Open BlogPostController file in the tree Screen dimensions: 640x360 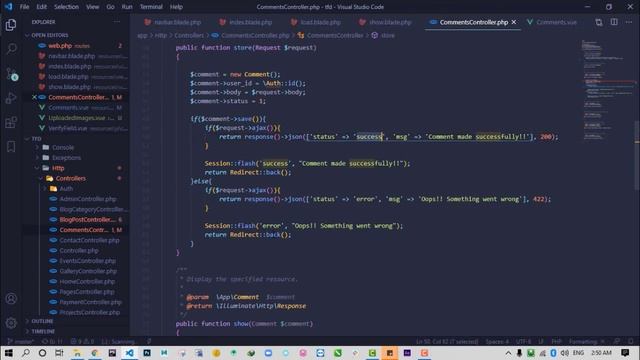click(87, 220)
